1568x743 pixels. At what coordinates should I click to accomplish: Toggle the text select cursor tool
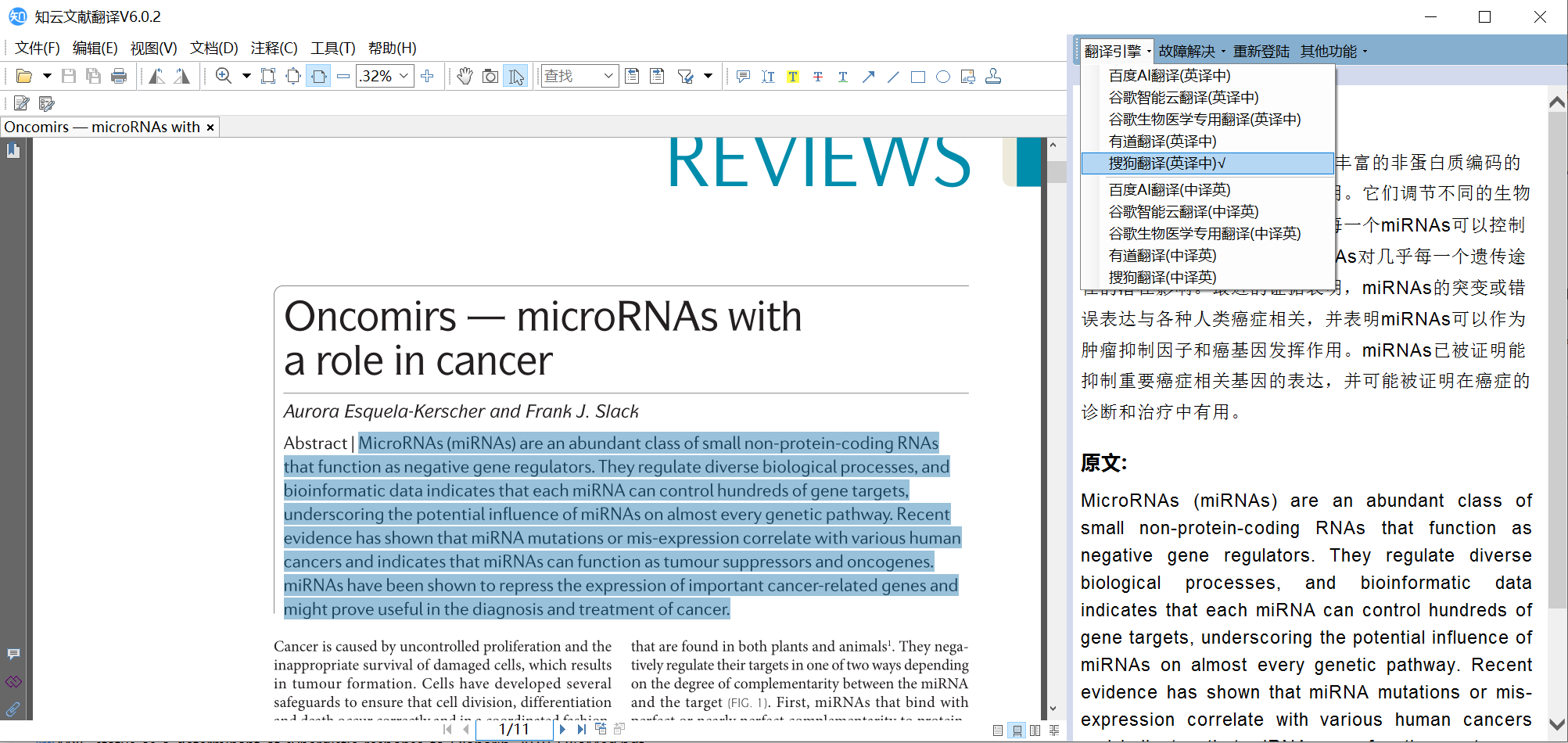click(x=515, y=76)
